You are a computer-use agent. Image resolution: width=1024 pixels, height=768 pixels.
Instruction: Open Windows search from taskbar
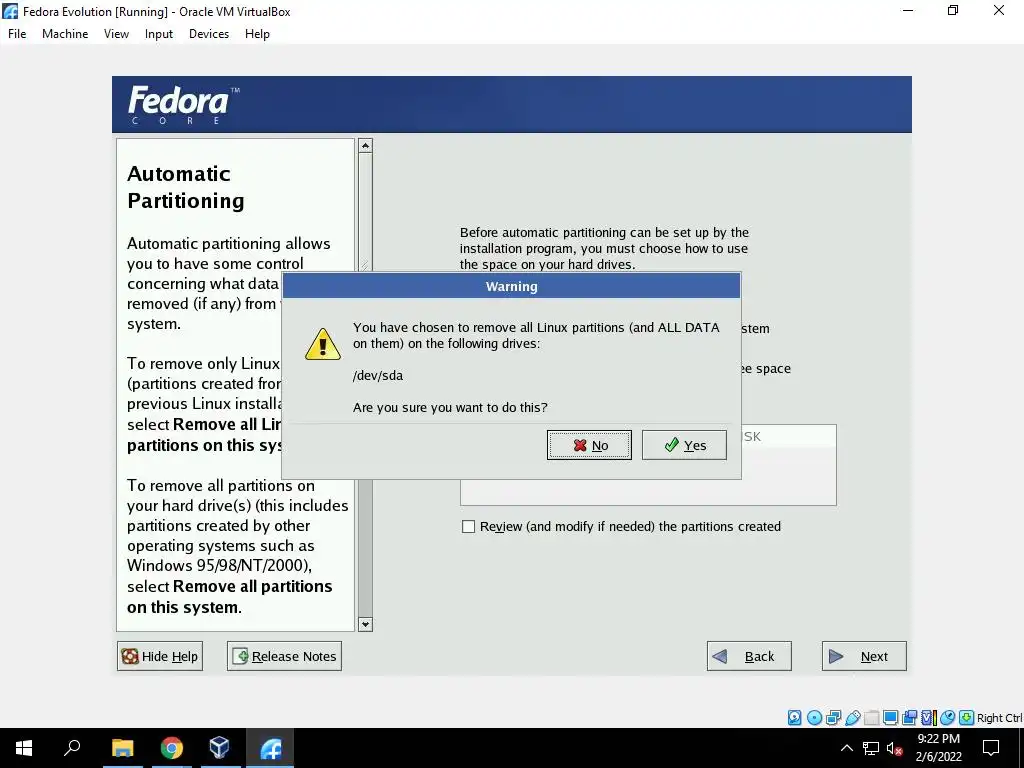(x=72, y=748)
